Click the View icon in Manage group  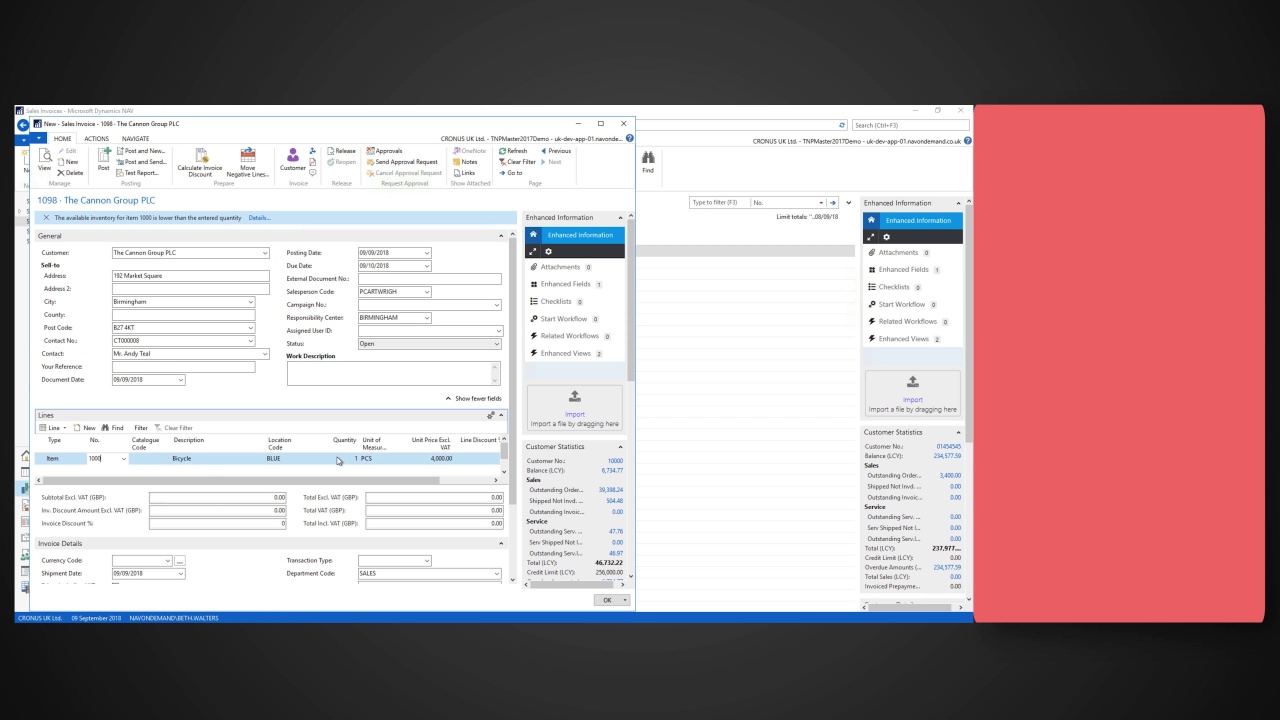pos(44,160)
